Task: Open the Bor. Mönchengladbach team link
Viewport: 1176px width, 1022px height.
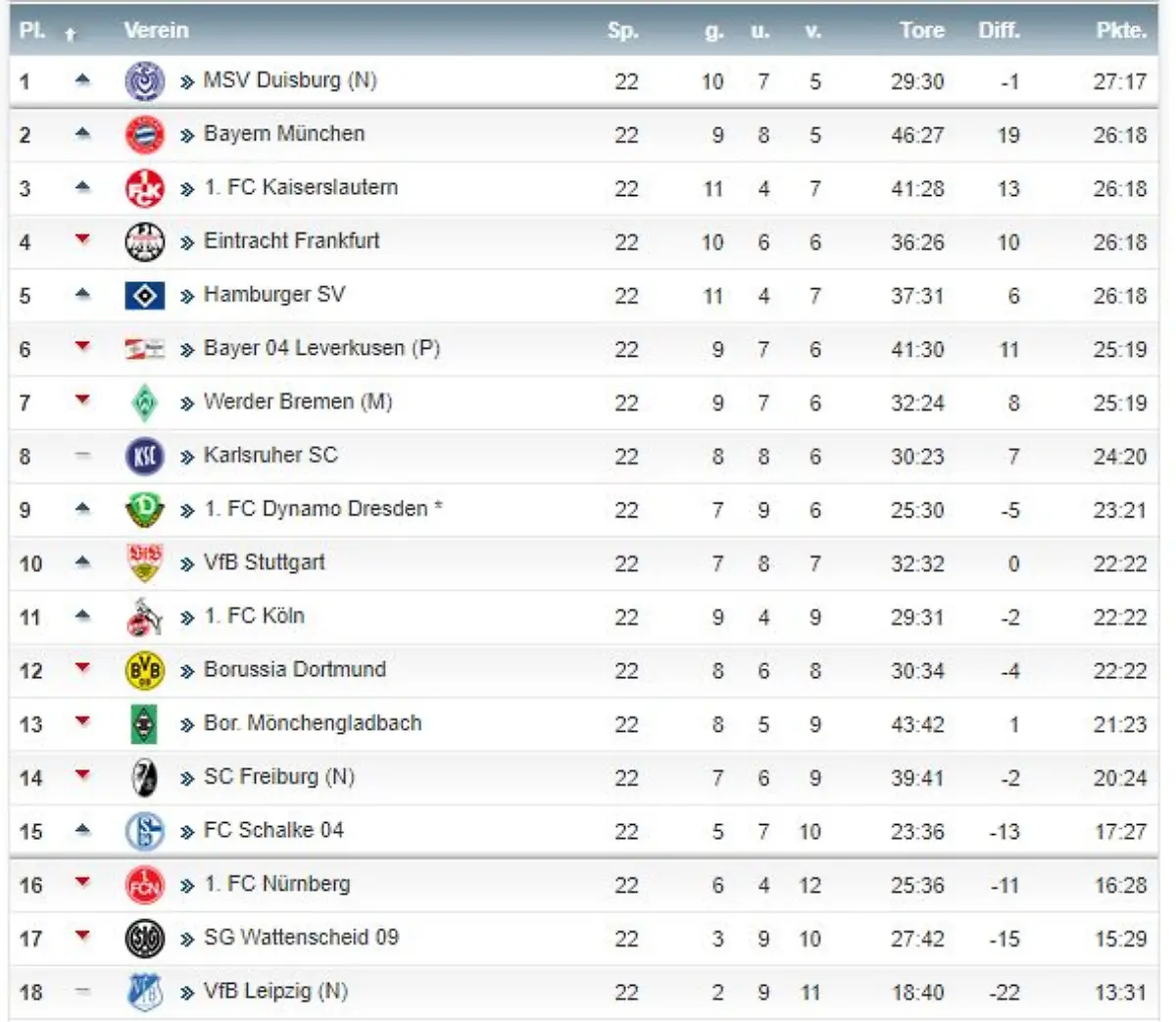Action: [312, 723]
